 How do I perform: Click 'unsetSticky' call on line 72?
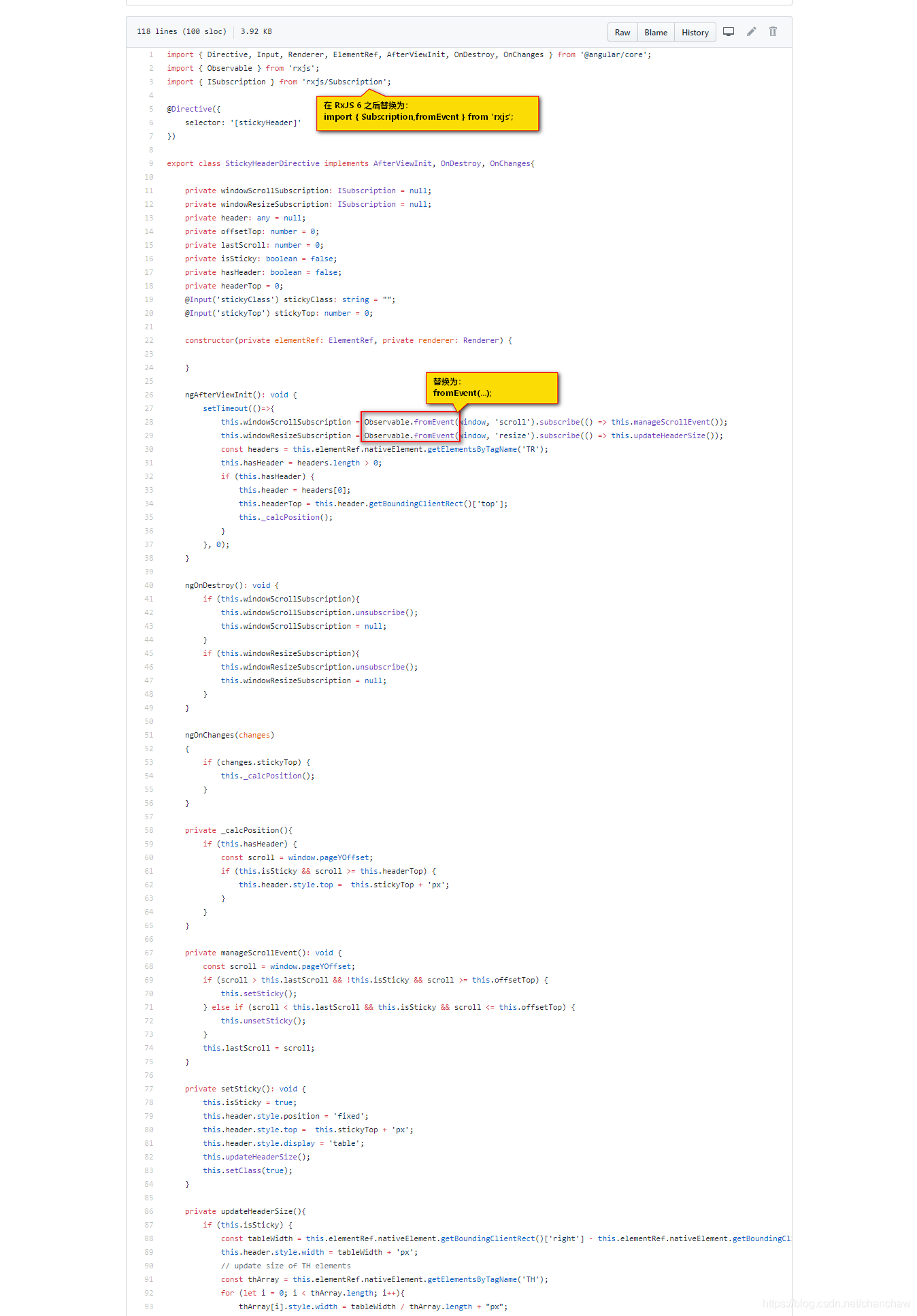pos(268,1021)
